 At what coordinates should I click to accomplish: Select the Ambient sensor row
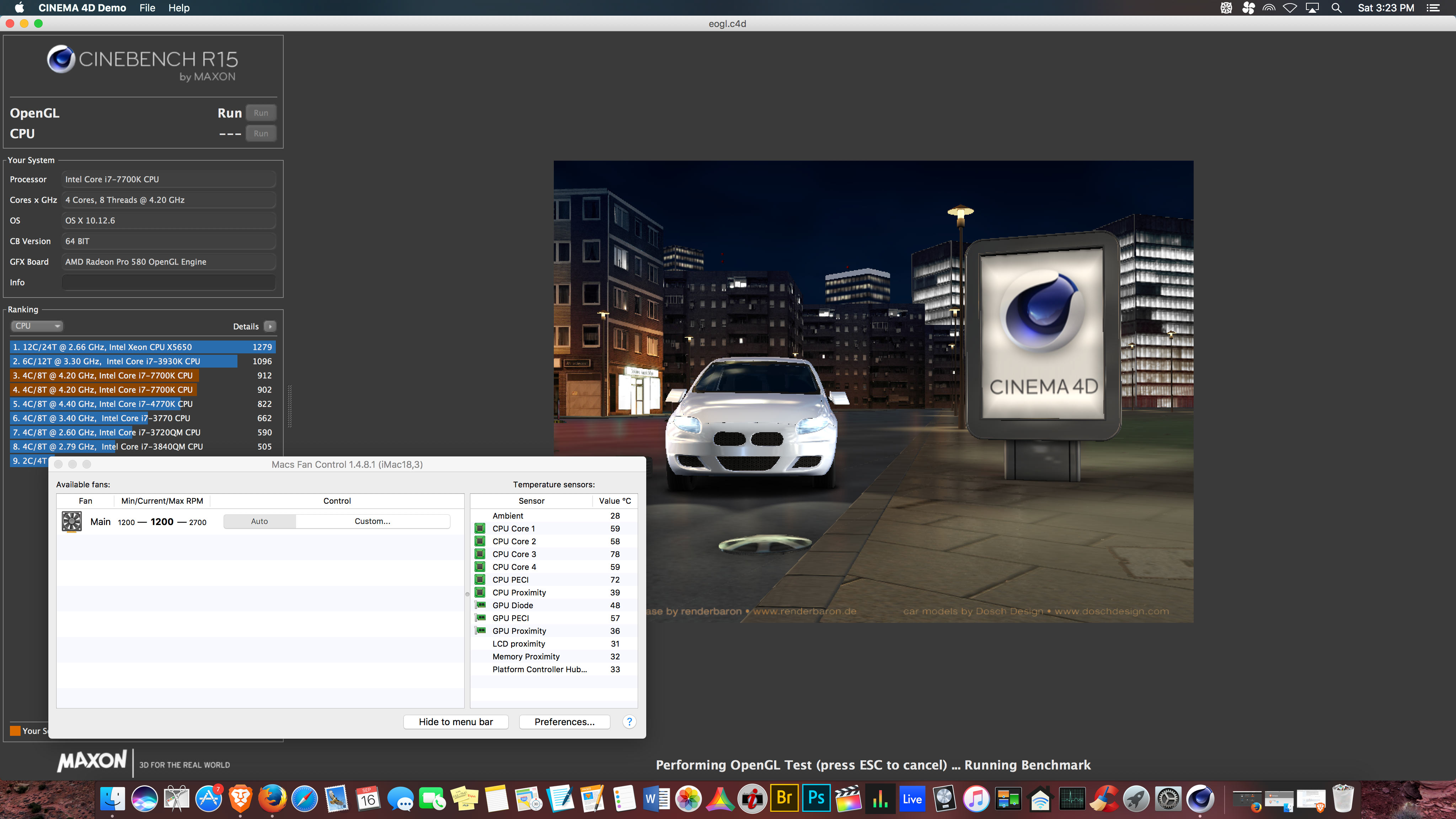point(554,515)
